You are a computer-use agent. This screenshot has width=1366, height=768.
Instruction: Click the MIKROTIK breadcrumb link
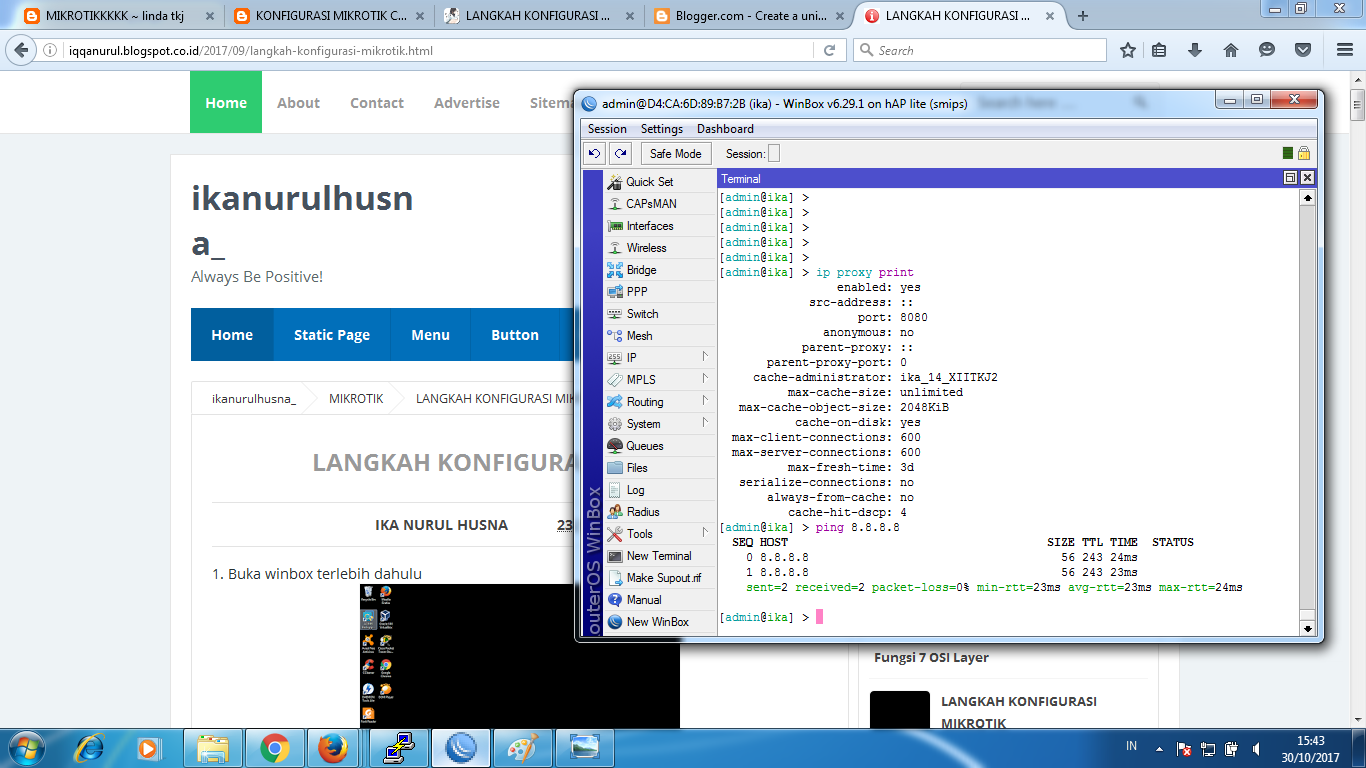click(x=356, y=398)
